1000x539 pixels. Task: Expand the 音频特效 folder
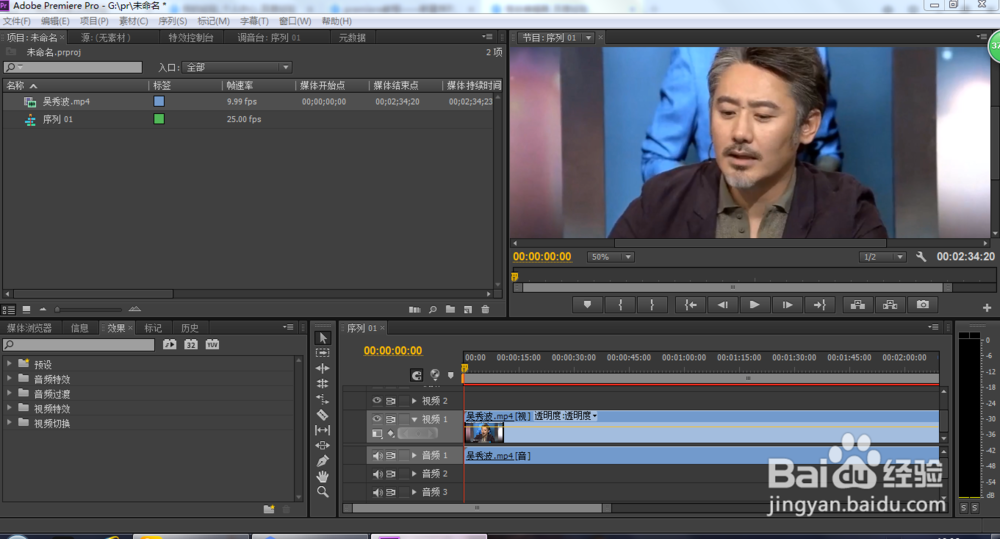click(x=9, y=378)
